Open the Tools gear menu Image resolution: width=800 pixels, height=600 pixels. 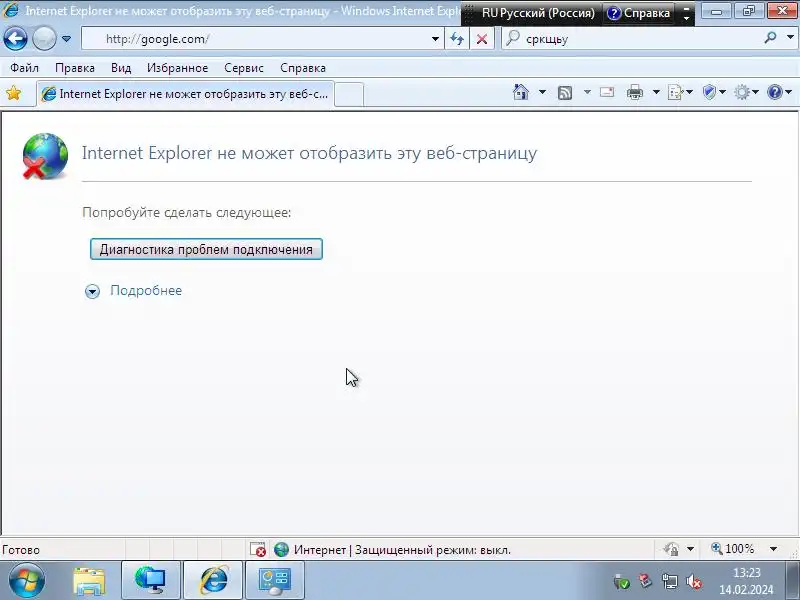746,92
